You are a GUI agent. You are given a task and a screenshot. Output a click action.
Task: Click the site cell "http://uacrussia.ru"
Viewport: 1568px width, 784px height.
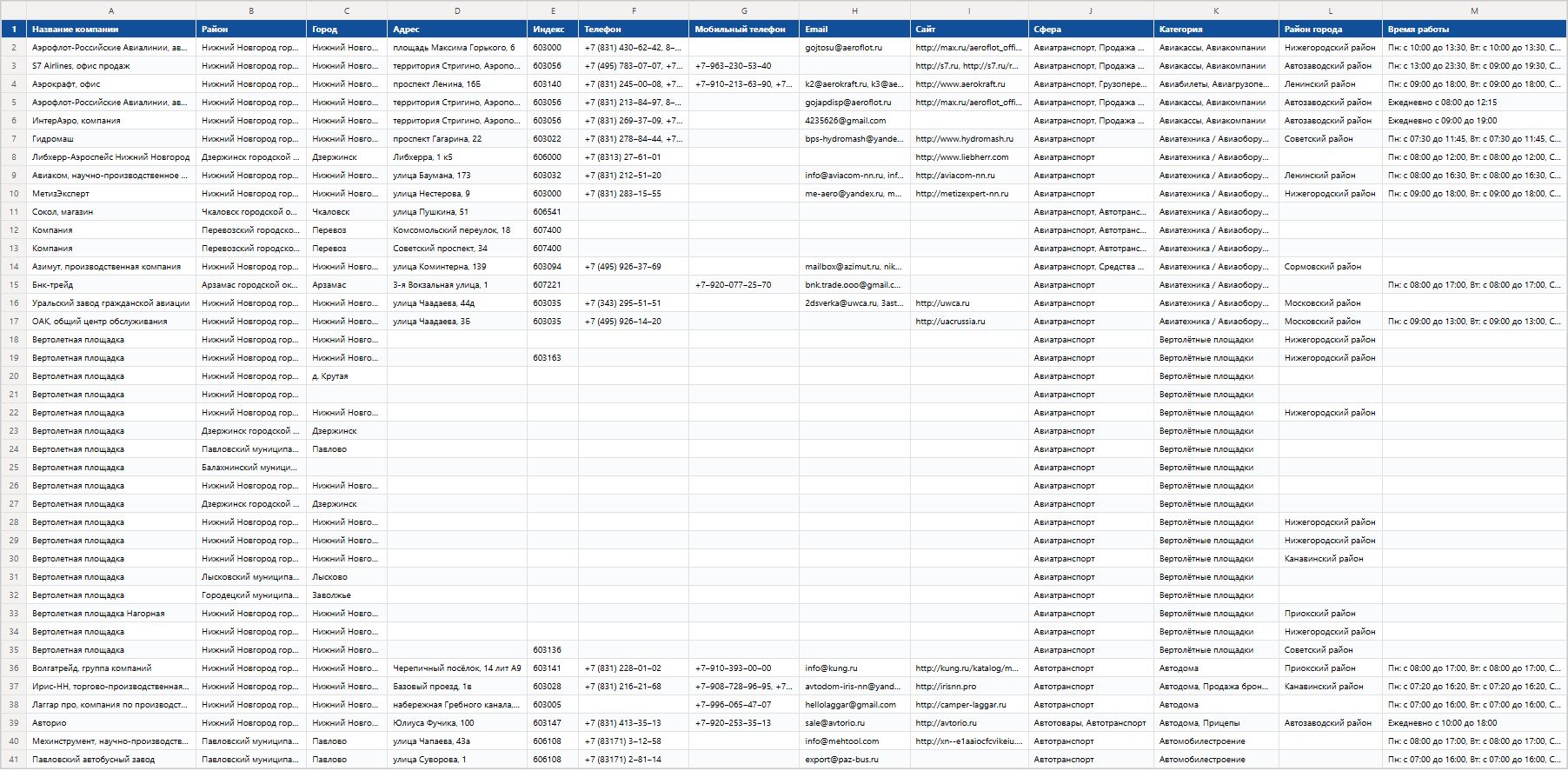(x=969, y=322)
